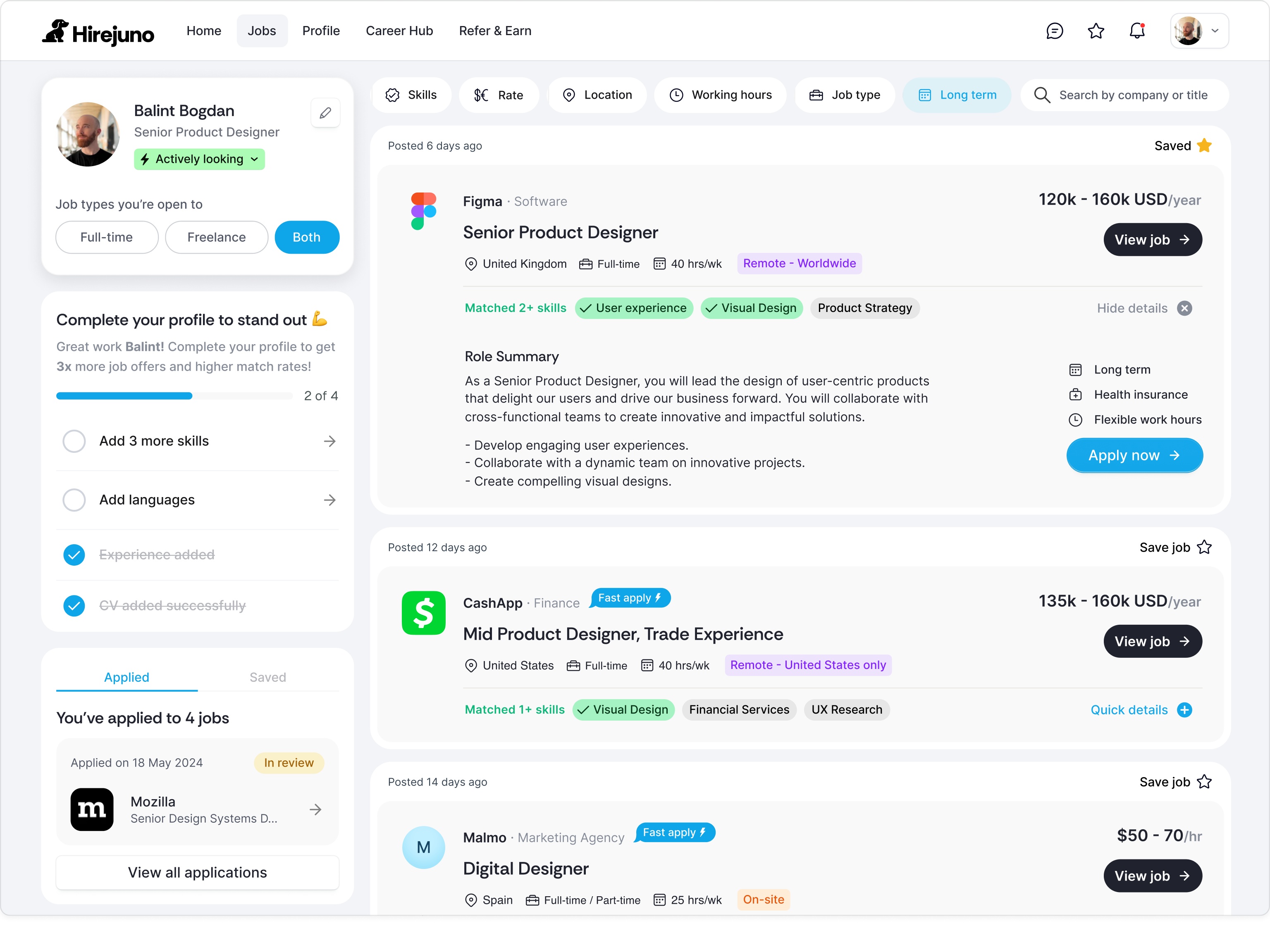
Task: Switch to the Saved tab
Action: [267, 677]
